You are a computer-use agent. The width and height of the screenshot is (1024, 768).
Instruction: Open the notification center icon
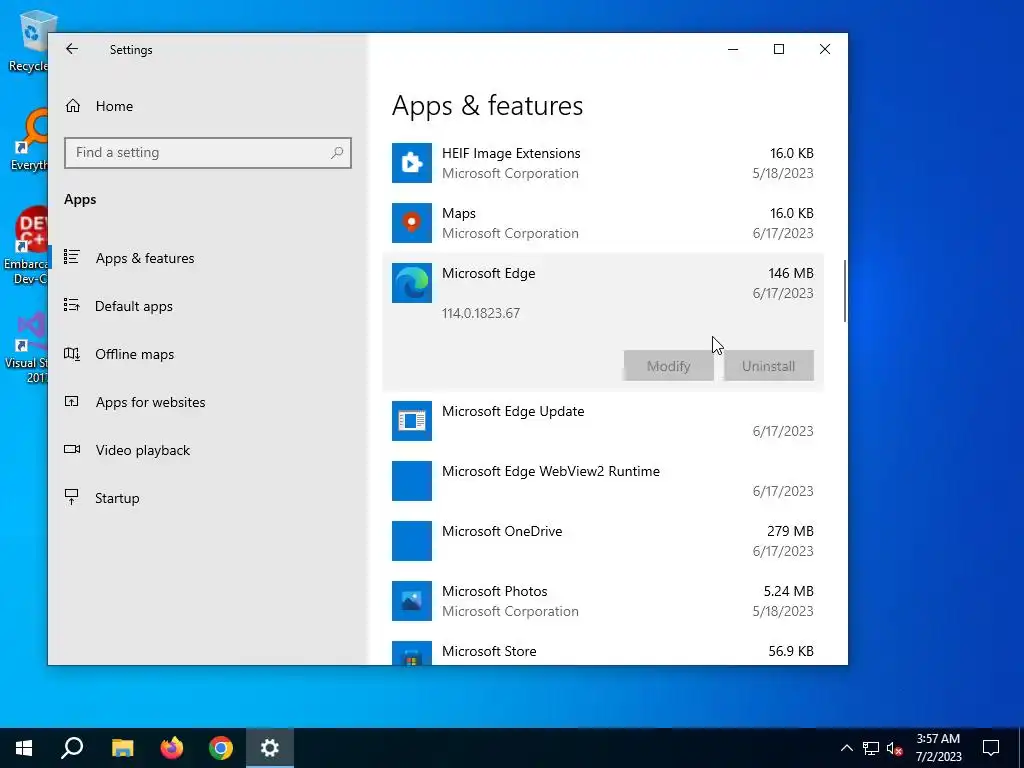991,748
